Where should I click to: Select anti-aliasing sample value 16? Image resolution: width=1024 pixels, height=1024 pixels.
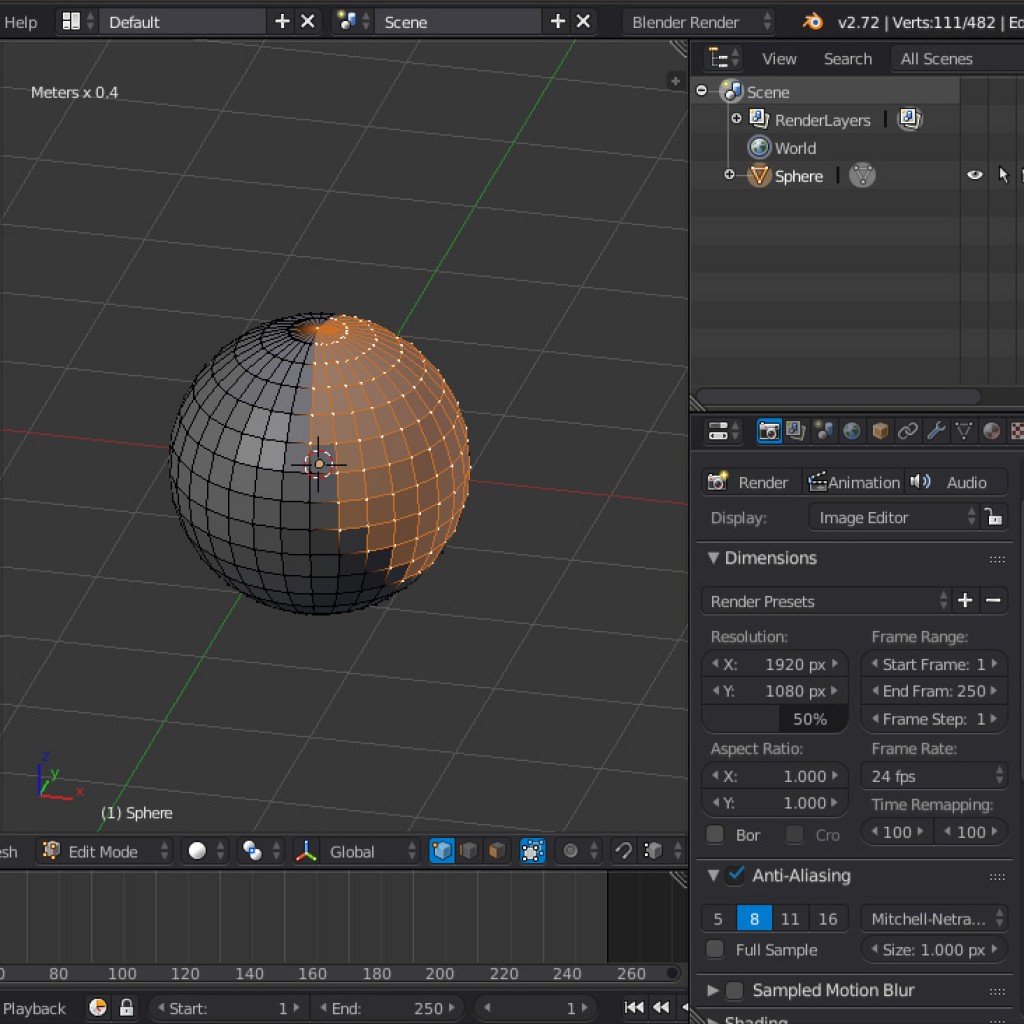coord(827,918)
